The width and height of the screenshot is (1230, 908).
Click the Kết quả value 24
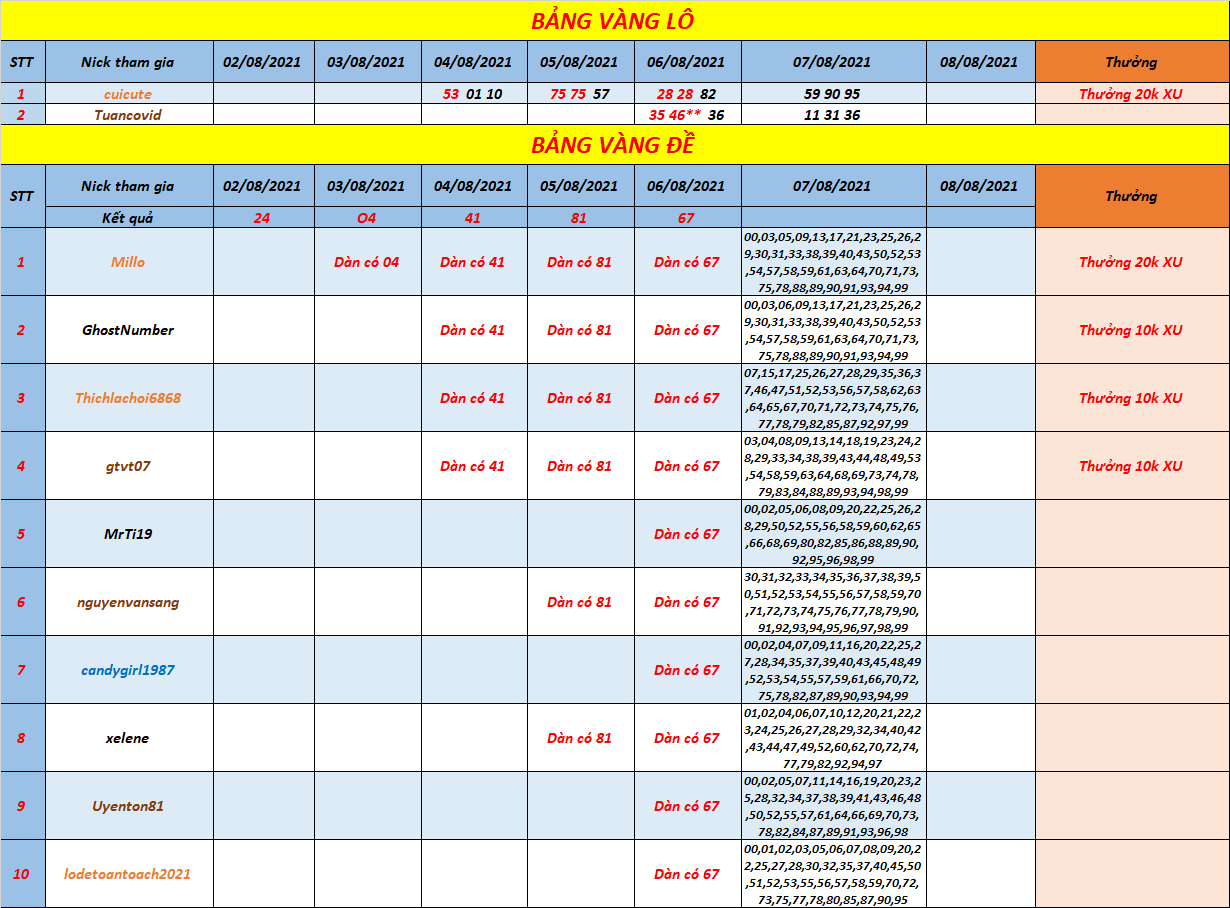tap(262, 218)
